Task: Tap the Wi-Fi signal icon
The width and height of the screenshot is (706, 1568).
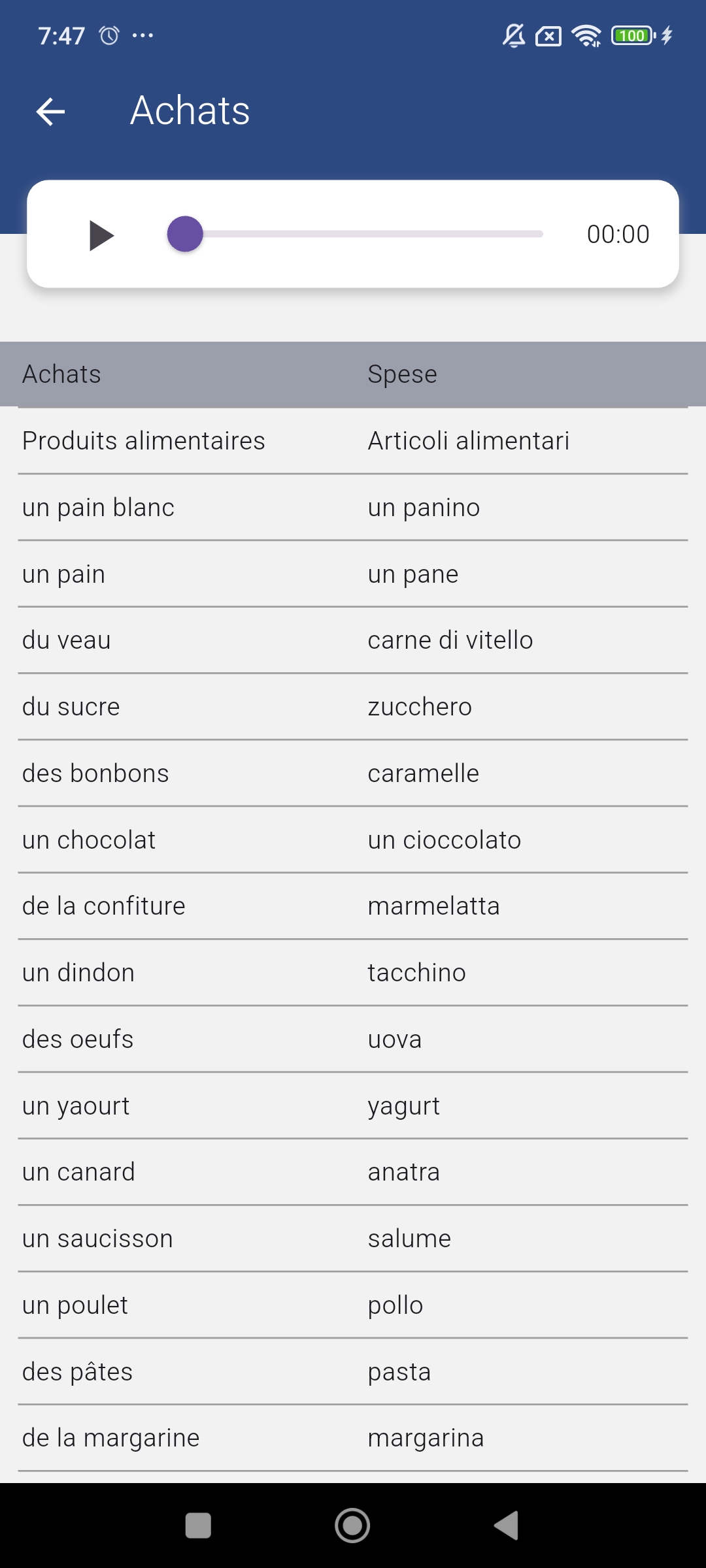Action: coord(586,35)
